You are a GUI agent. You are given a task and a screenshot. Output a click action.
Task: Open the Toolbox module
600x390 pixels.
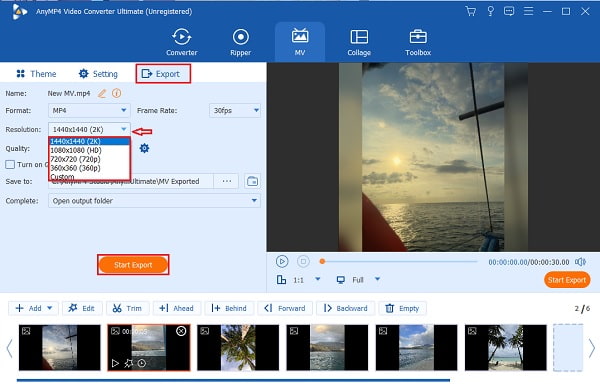[418, 42]
